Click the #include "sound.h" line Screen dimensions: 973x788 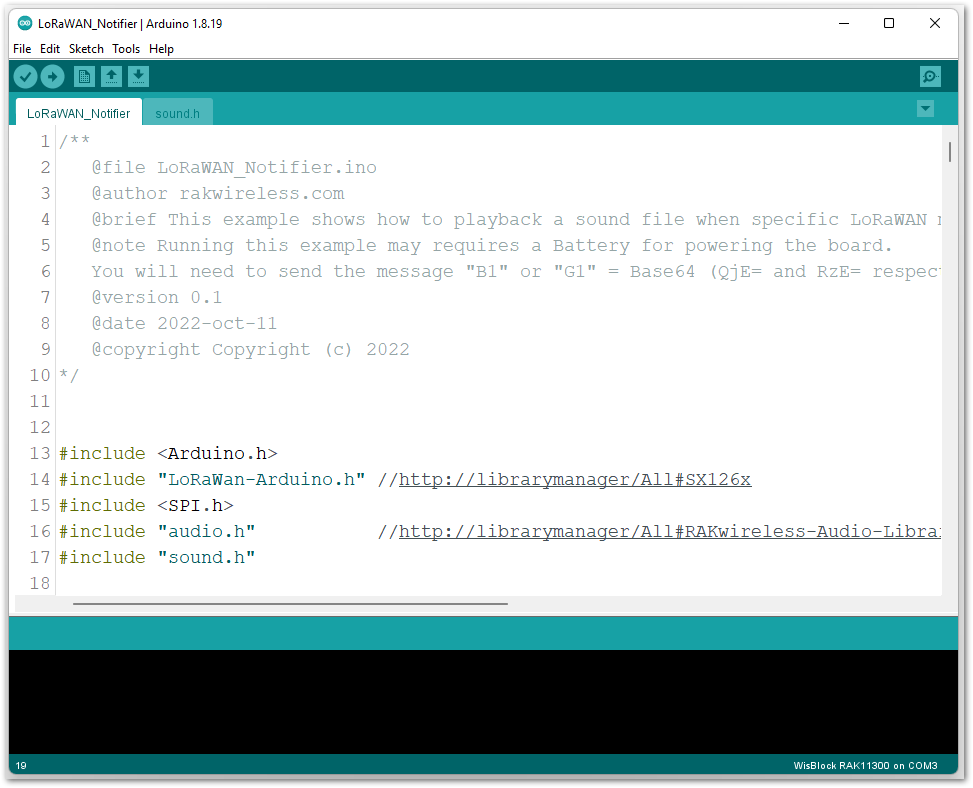coord(157,558)
